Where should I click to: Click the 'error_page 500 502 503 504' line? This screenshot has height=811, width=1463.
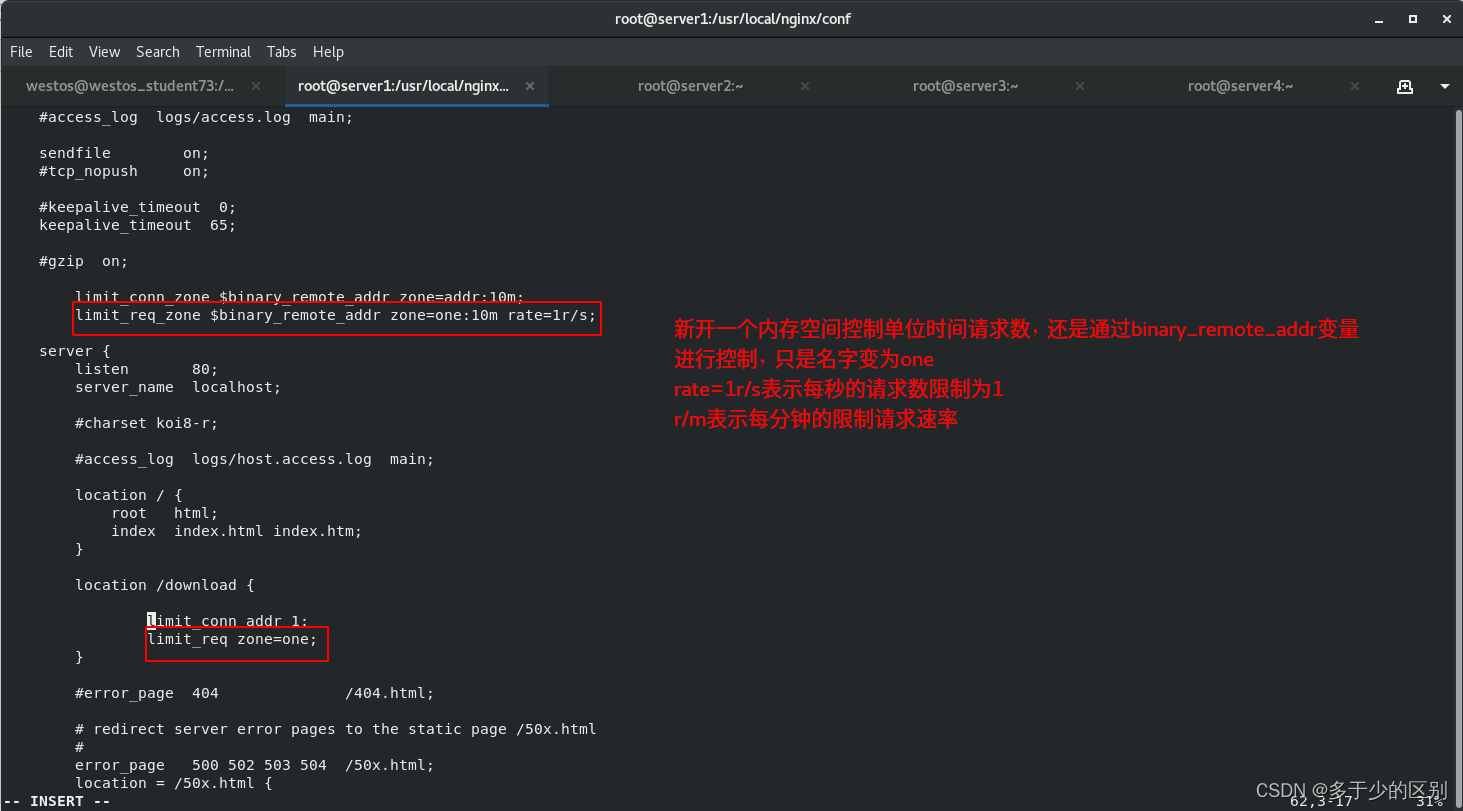254,765
